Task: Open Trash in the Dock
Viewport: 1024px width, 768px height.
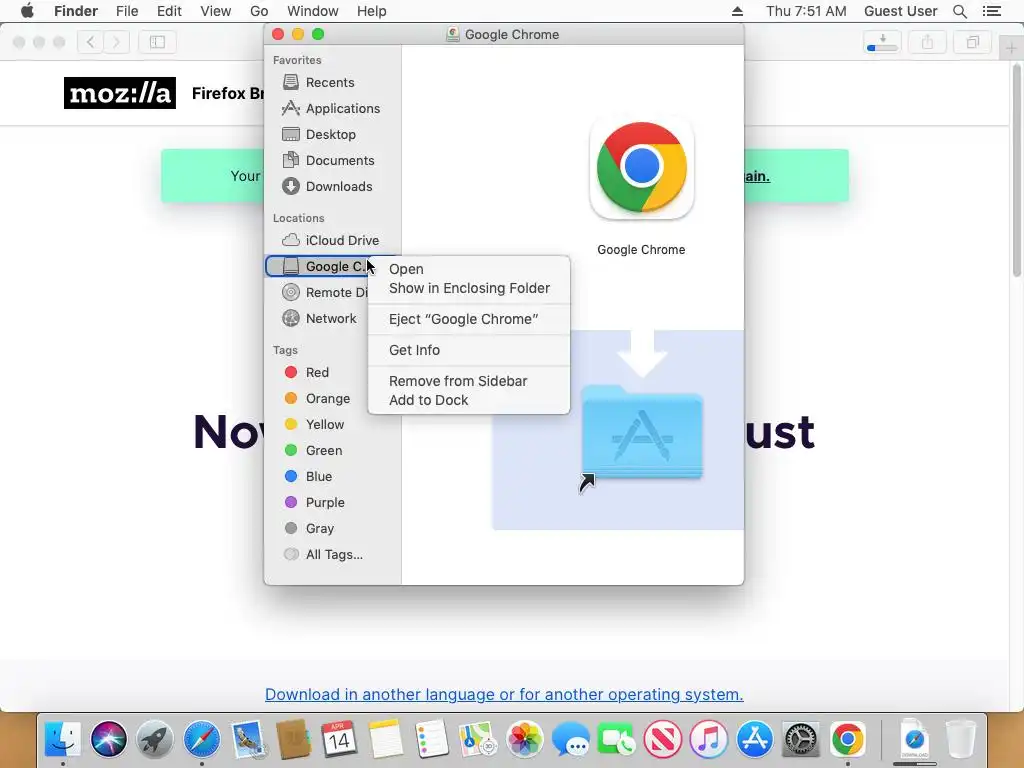Action: (x=961, y=739)
